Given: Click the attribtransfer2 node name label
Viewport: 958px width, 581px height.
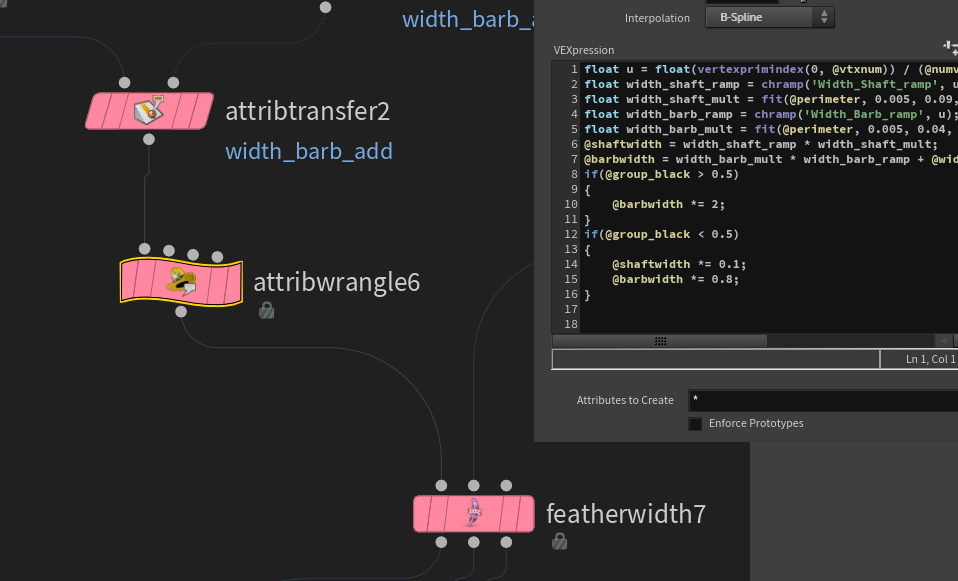Looking at the screenshot, I should click(x=307, y=111).
